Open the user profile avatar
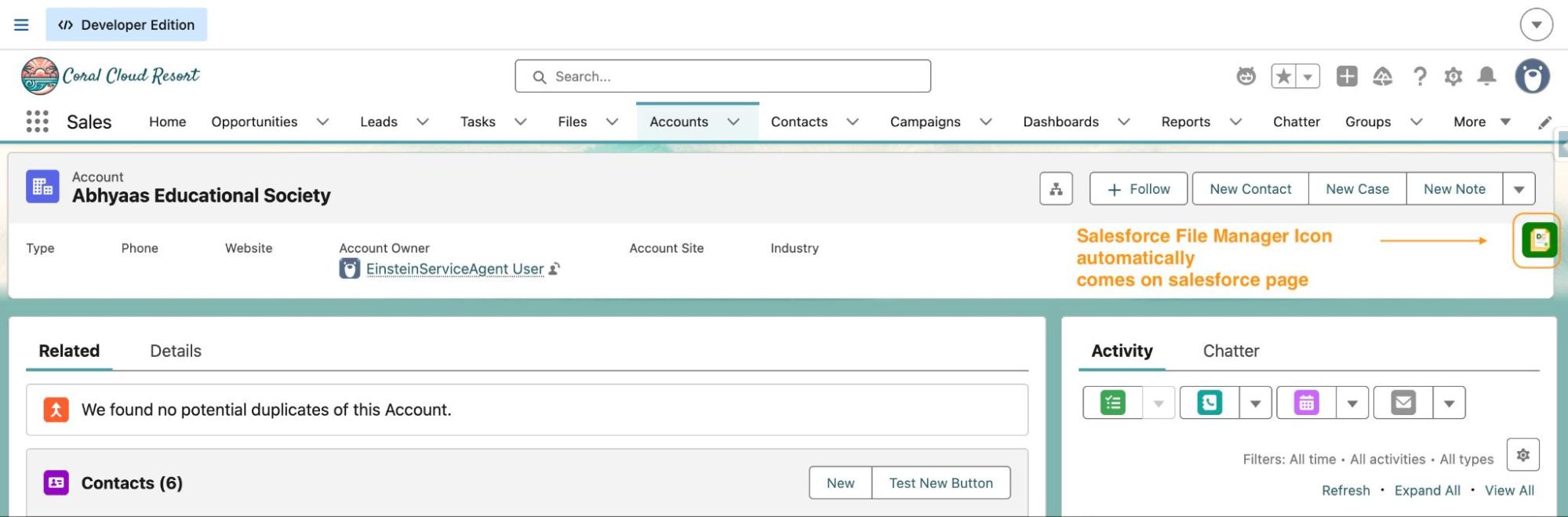1568x517 pixels. (1532, 76)
